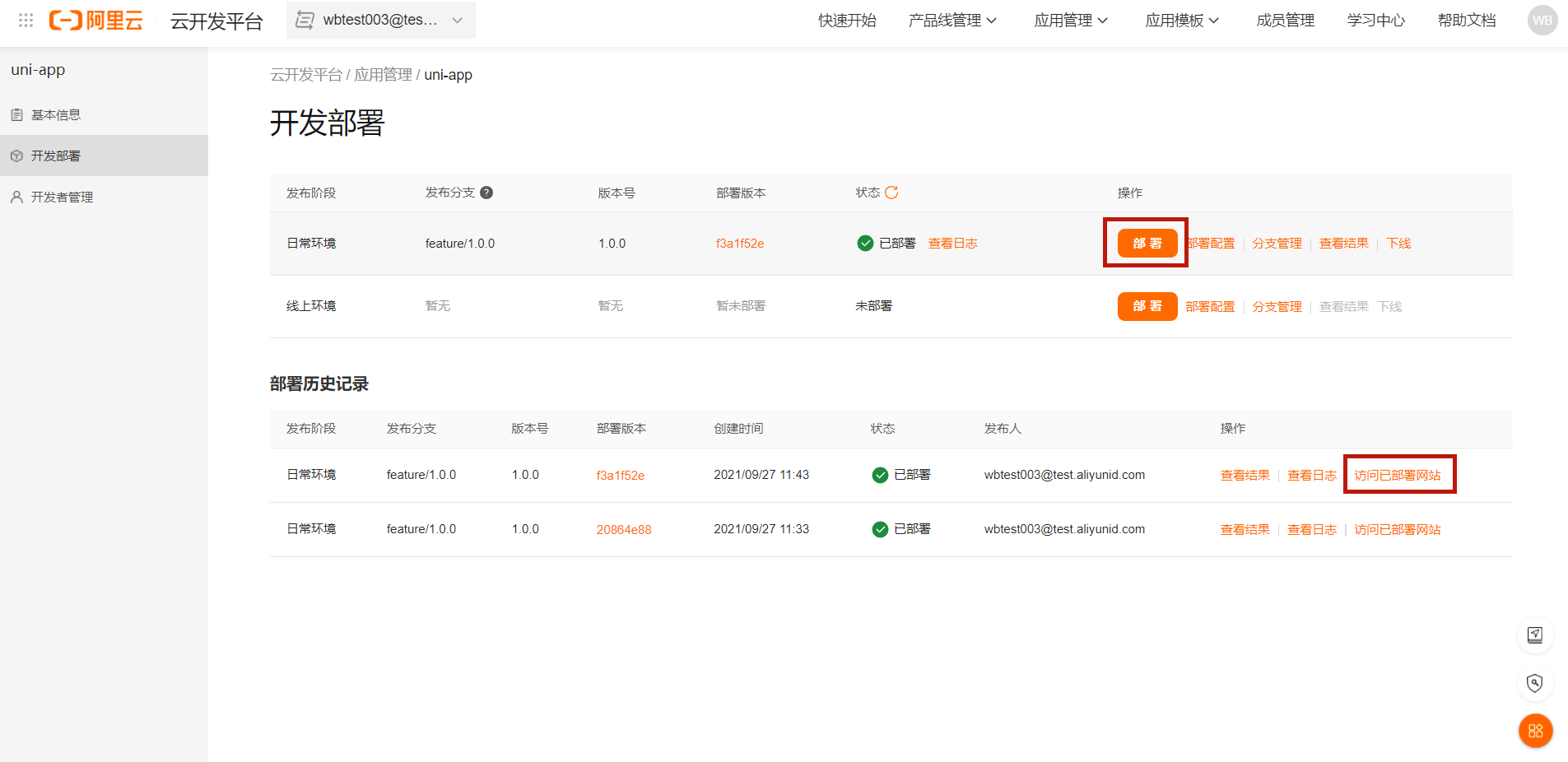Click the 基本信息 sidebar icon
The width and height of the screenshot is (1568, 762).
[16, 115]
